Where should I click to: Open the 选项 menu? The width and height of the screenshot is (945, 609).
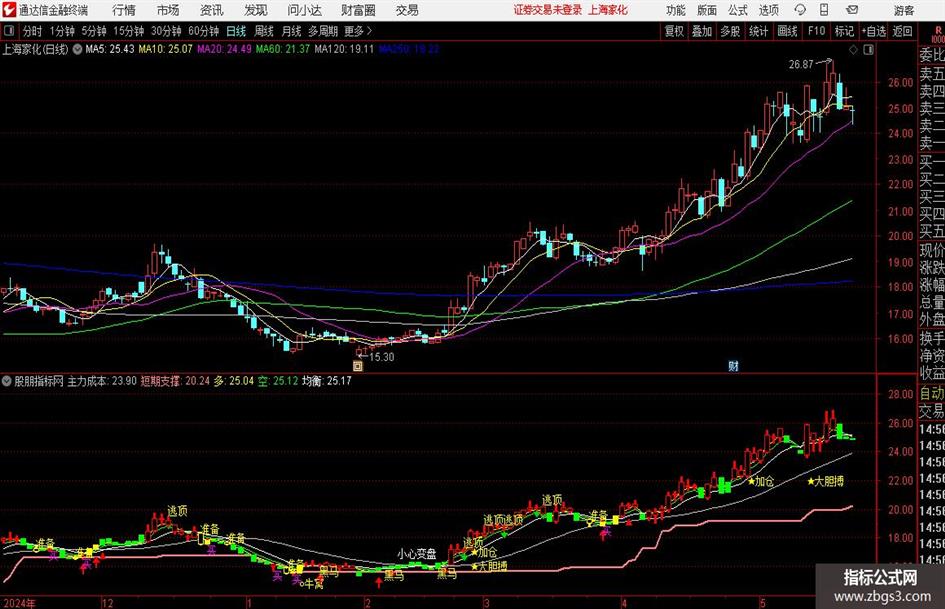(x=768, y=10)
